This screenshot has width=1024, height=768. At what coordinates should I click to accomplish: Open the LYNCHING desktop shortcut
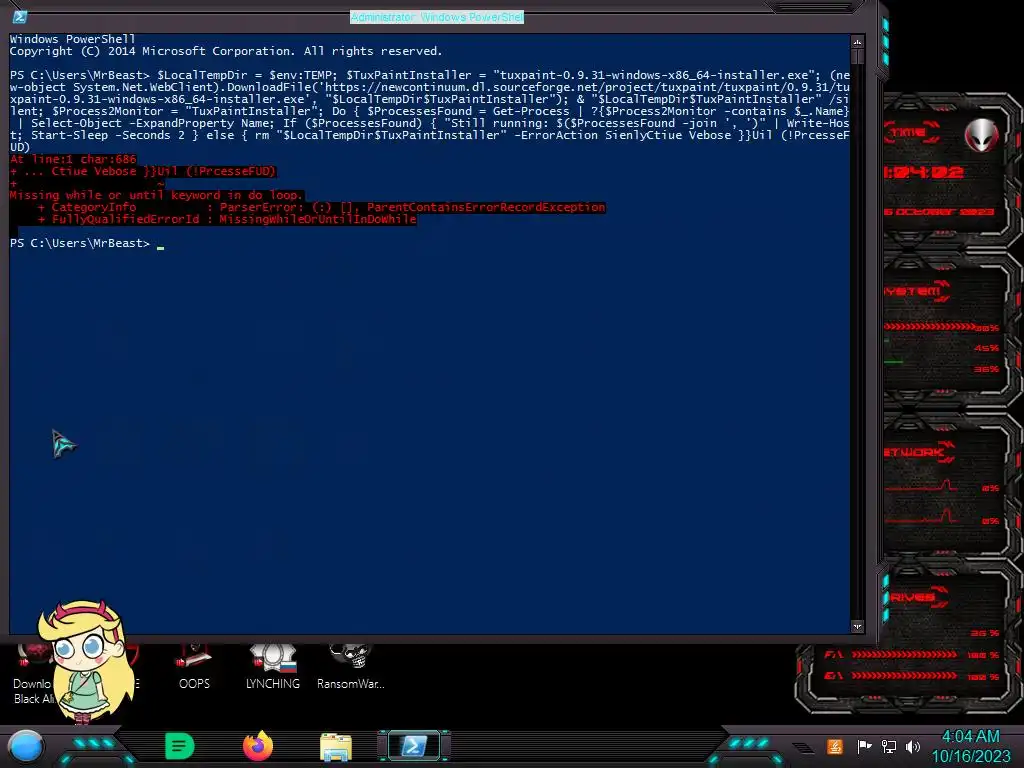tap(272, 667)
